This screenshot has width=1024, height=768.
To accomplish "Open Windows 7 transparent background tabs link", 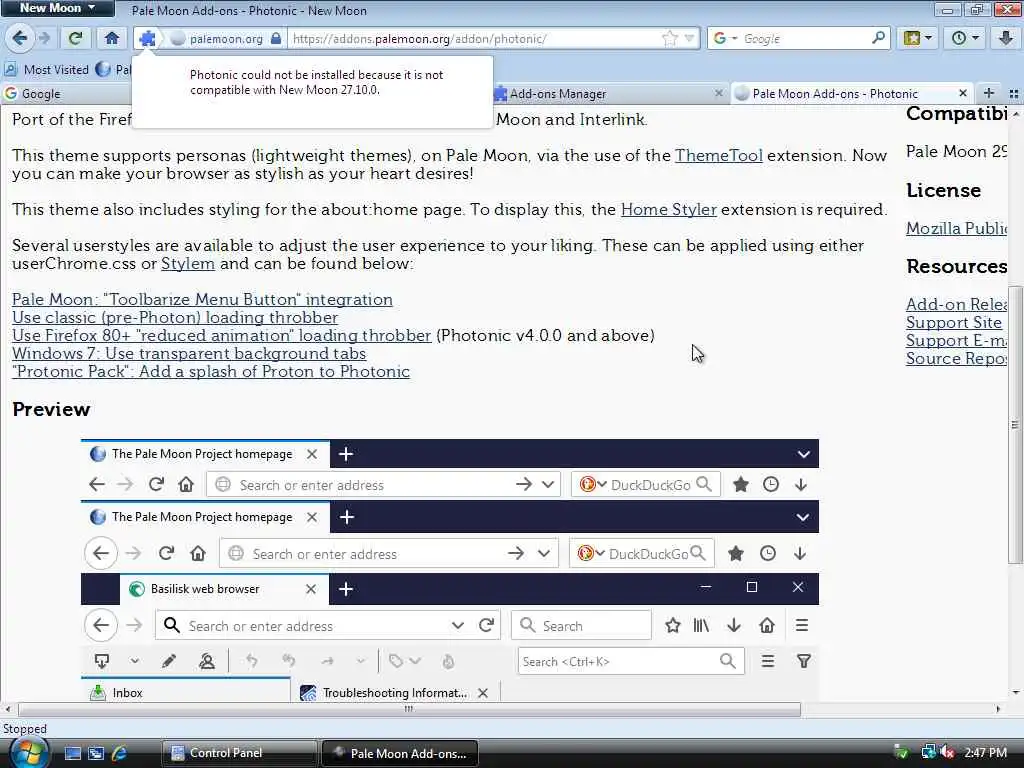I will [x=189, y=353].
